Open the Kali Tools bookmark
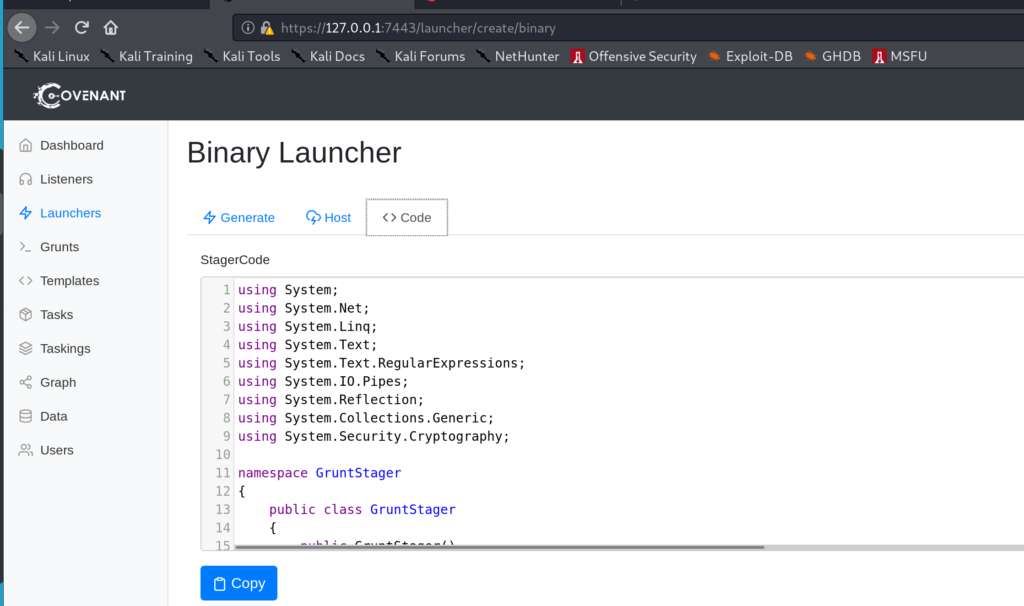Screen dimensions: 1024x606 pyautogui.click(x=242, y=56)
